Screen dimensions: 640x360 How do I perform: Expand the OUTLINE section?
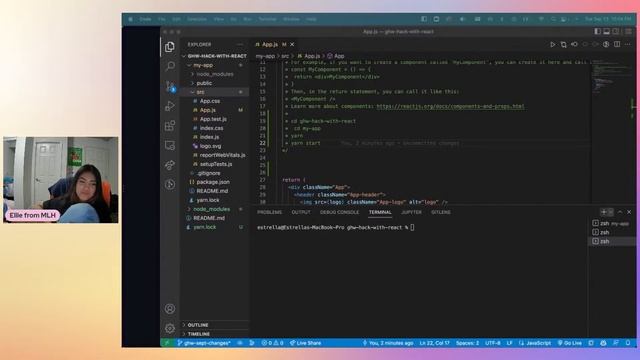click(x=215, y=325)
